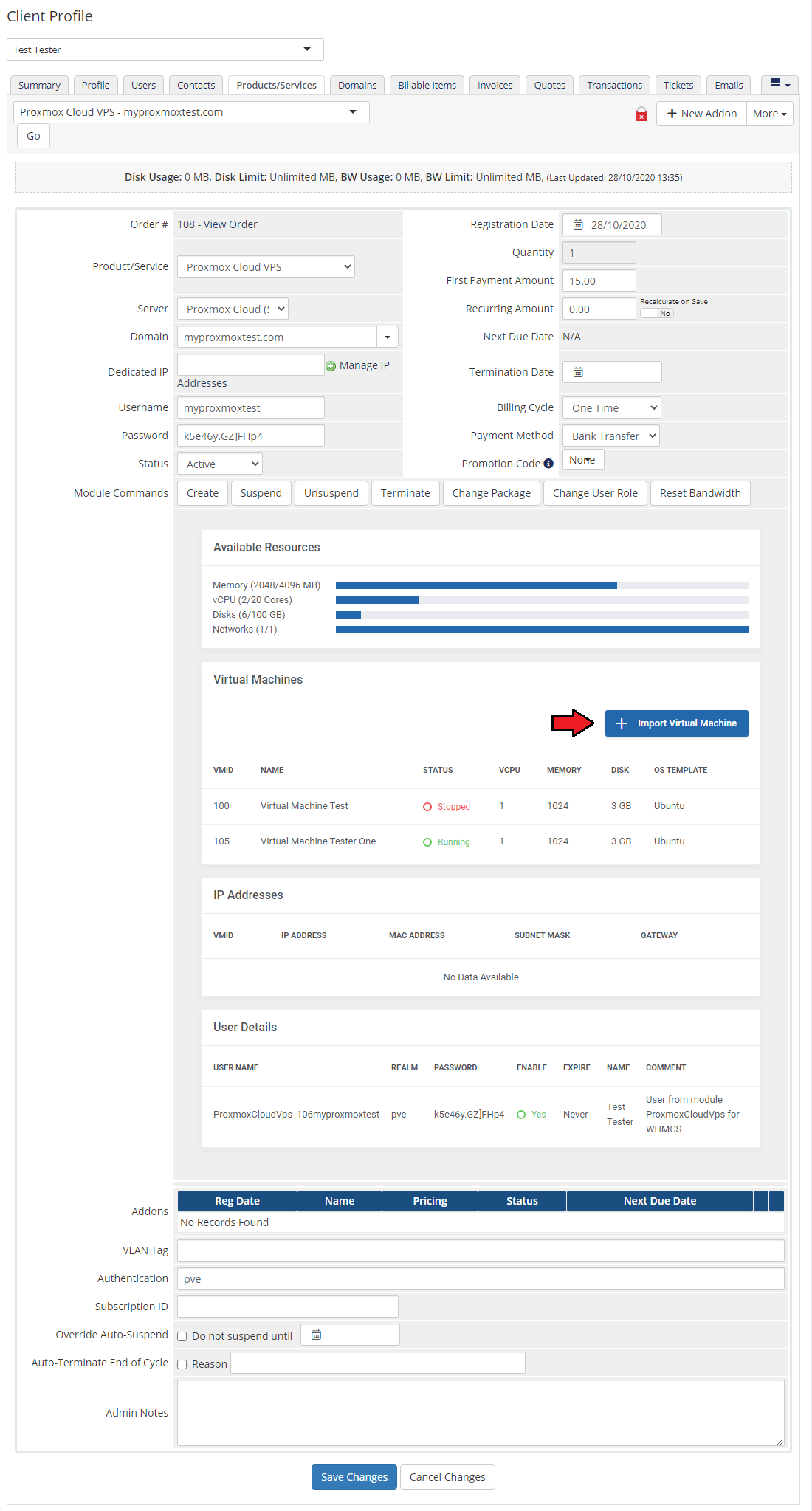Toggle Recalculate on Save switch
The image size is (812, 1511).
point(657,313)
